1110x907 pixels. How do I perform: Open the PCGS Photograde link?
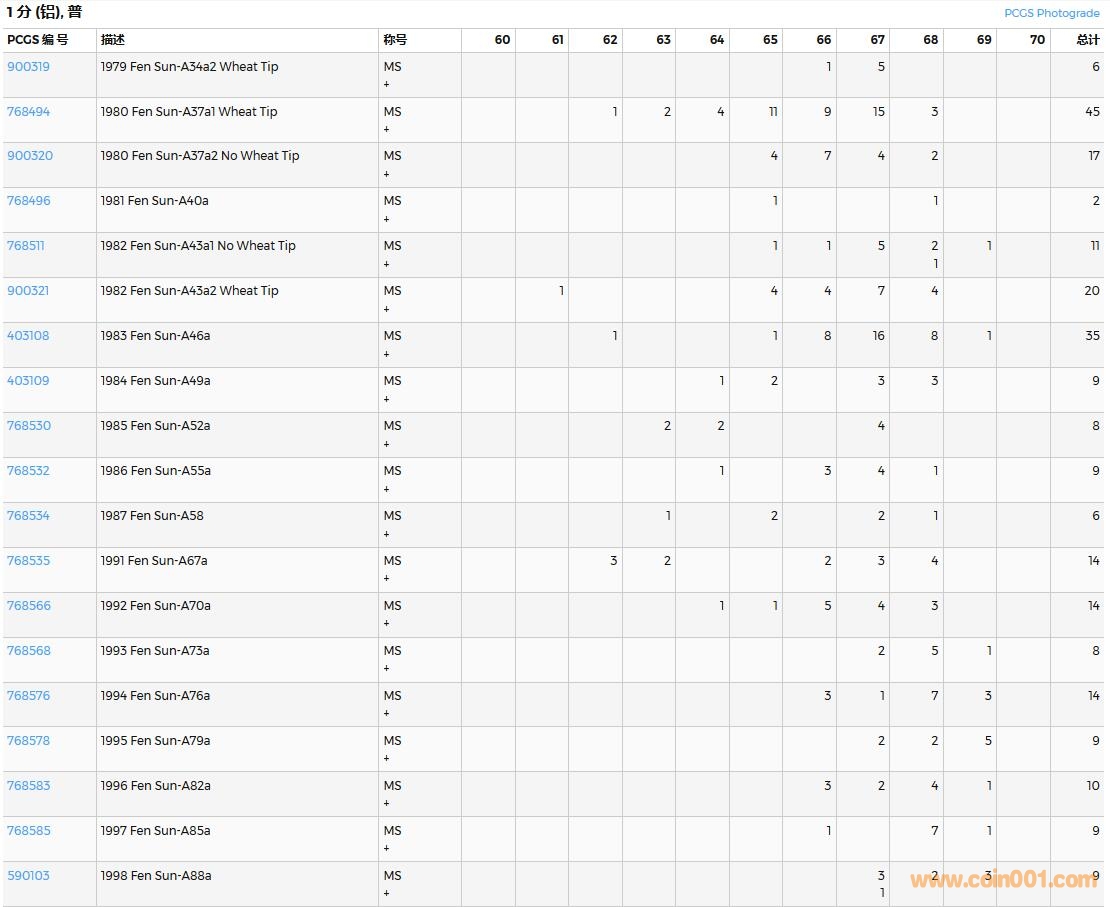click(1052, 13)
